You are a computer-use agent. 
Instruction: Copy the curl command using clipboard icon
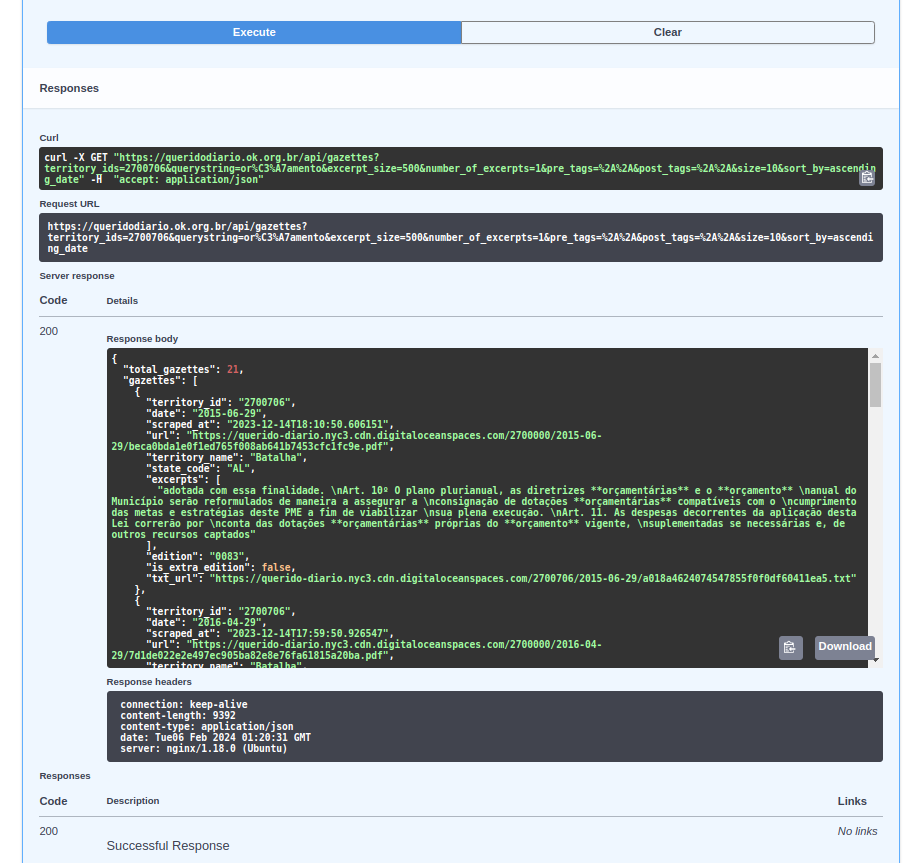click(867, 178)
